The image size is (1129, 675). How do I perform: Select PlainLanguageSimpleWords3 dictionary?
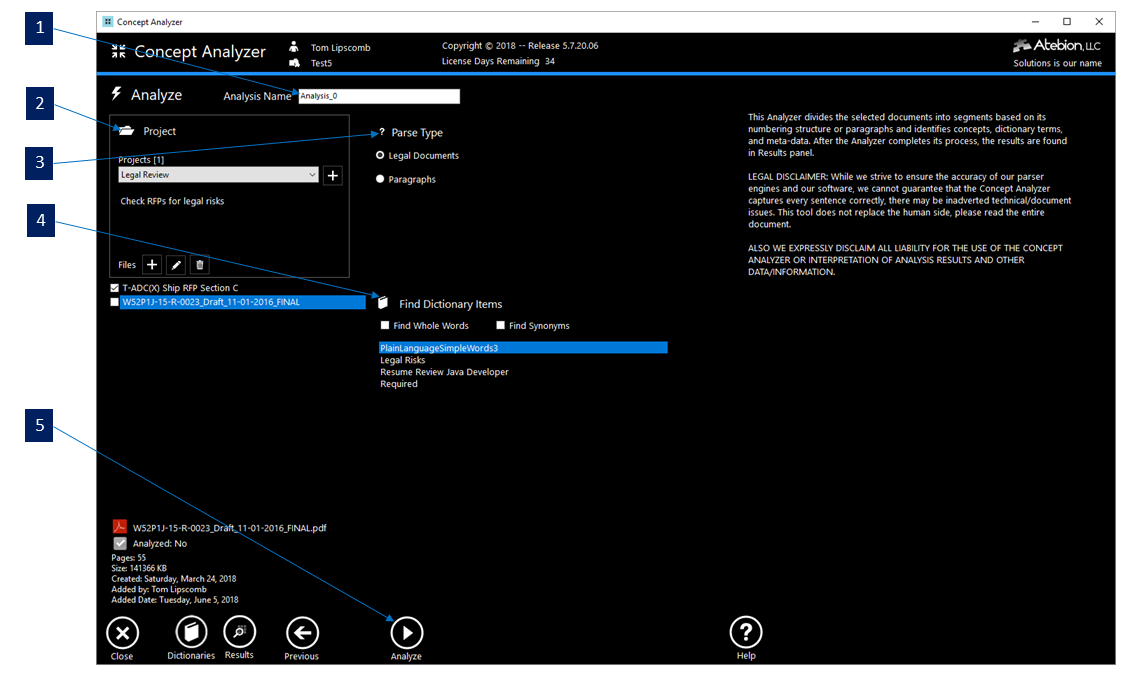point(523,348)
